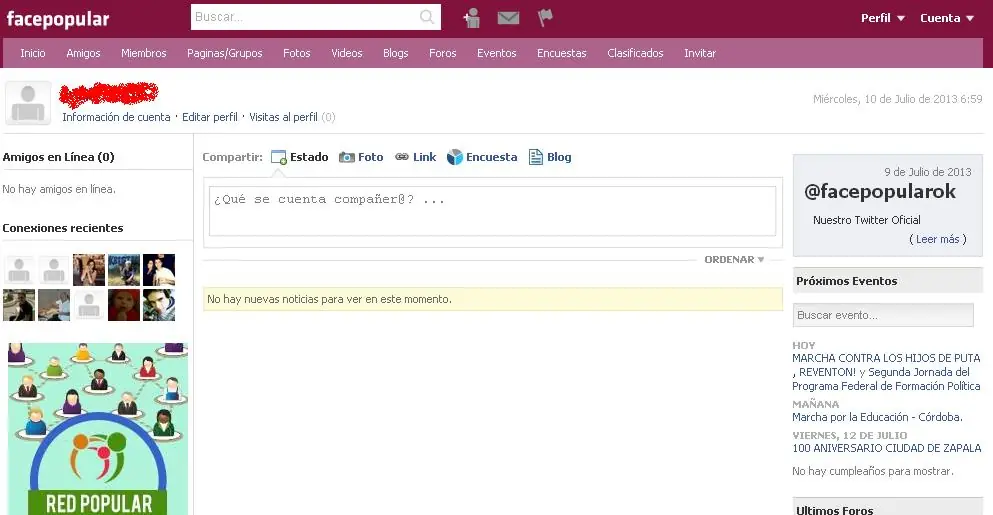Click the RED POPULAR banner image
993x515 pixels.
(x=98, y=429)
